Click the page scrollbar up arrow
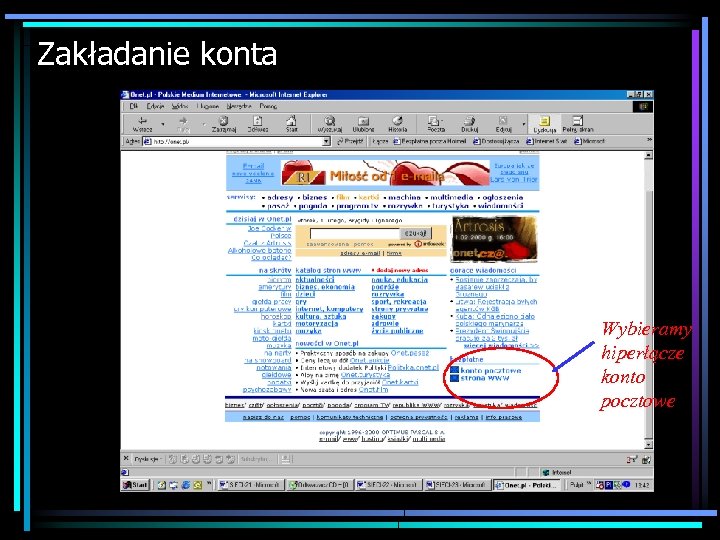Screen dimensions: 720x540 [x=648, y=155]
